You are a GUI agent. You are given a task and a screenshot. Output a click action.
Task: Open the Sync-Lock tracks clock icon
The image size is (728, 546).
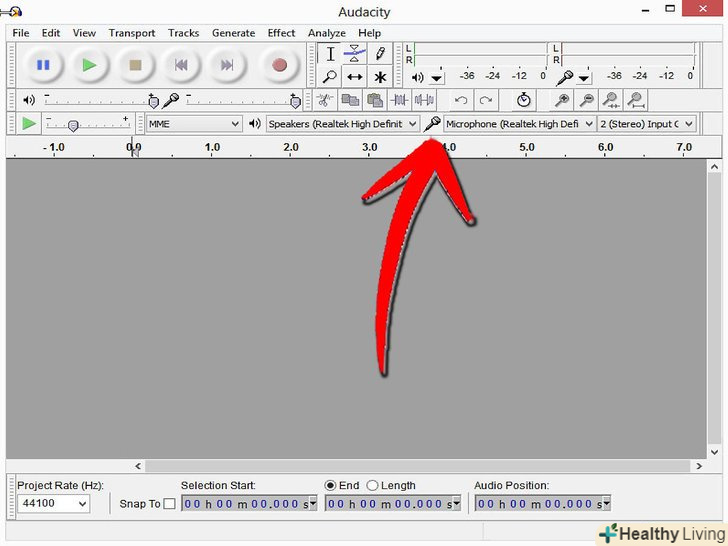[x=524, y=100]
